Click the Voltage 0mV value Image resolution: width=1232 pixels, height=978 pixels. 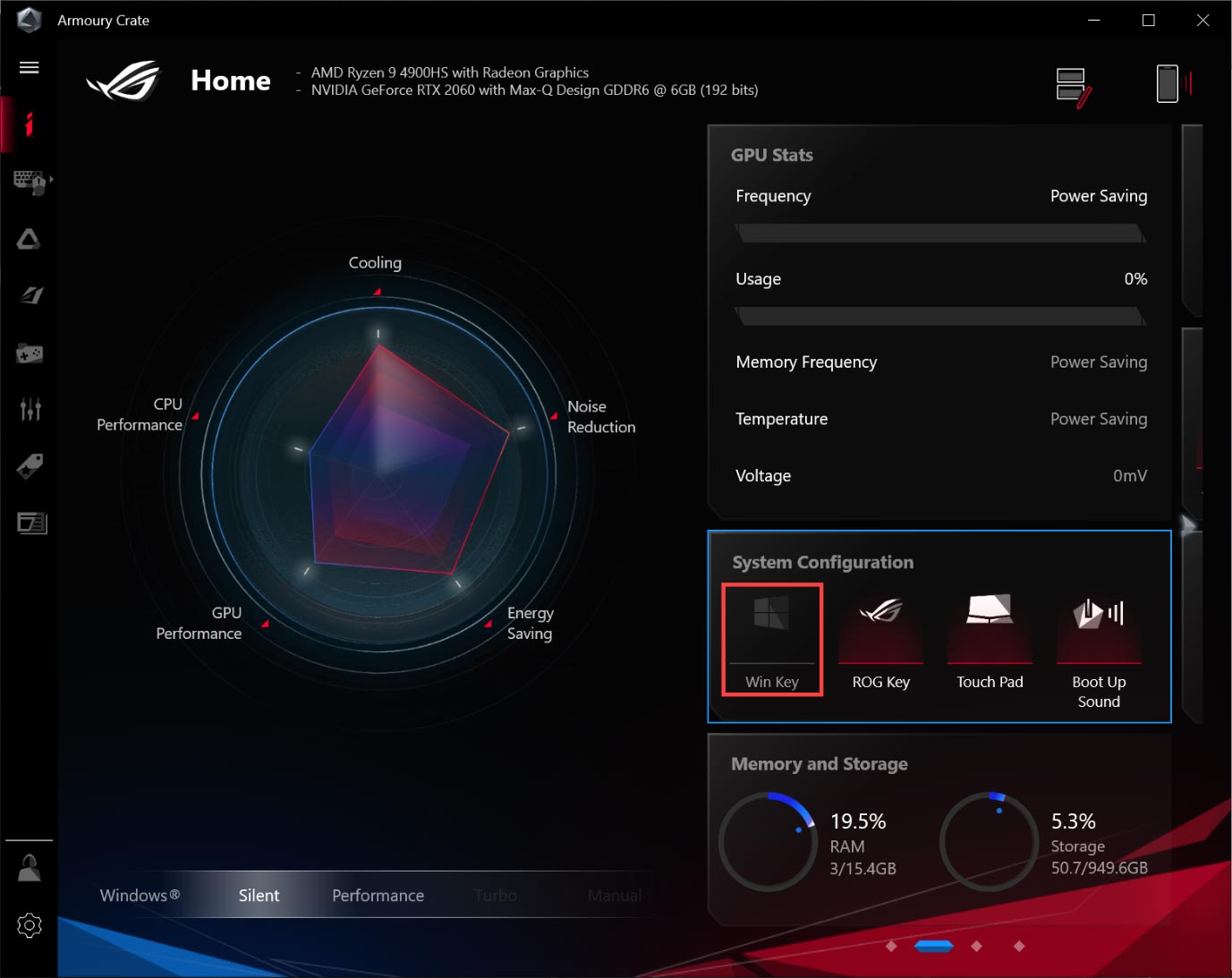click(x=1130, y=476)
